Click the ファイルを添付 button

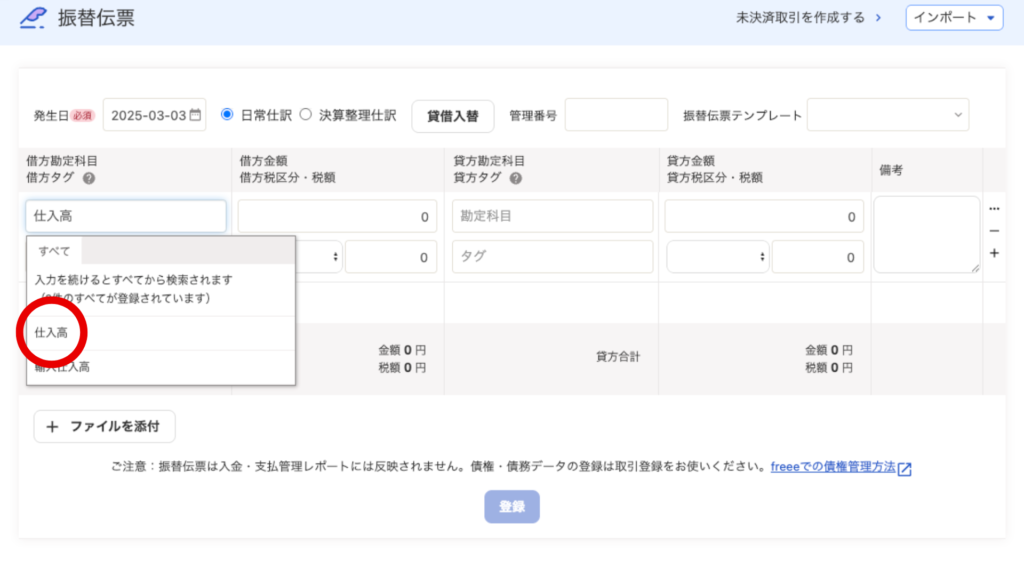click(x=105, y=426)
